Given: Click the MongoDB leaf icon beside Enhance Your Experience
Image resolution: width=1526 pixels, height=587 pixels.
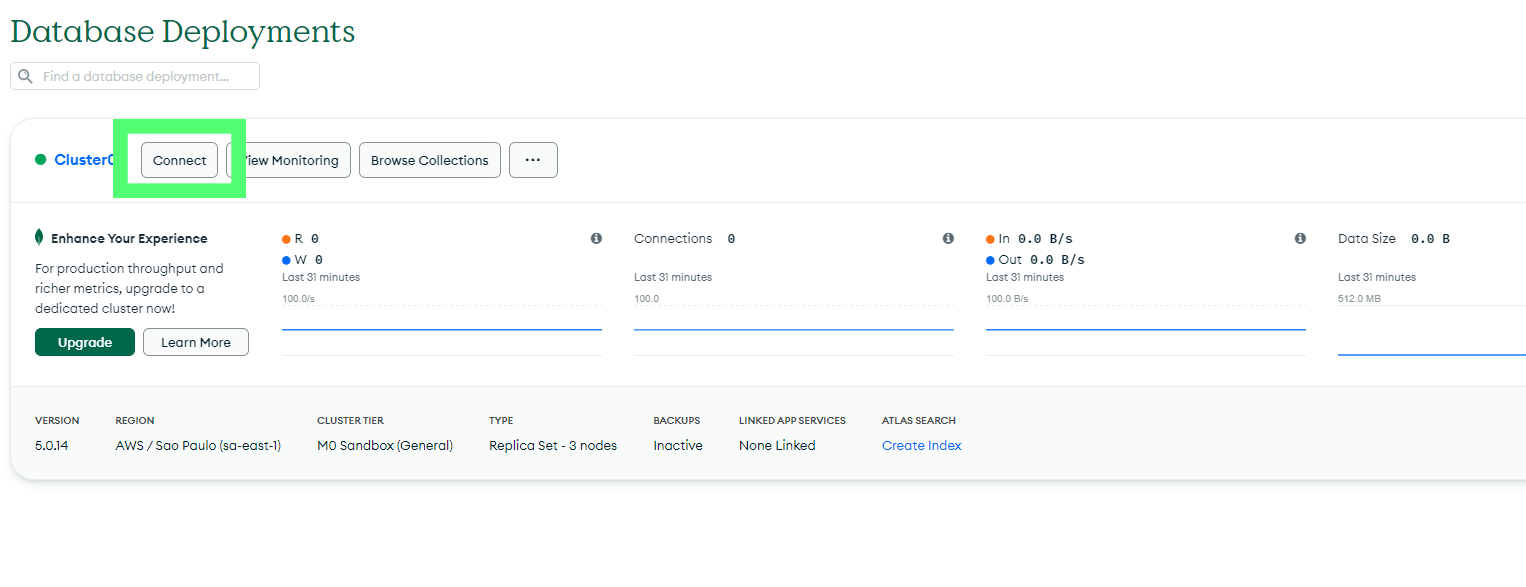Looking at the screenshot, I should (x=39, y=238).
